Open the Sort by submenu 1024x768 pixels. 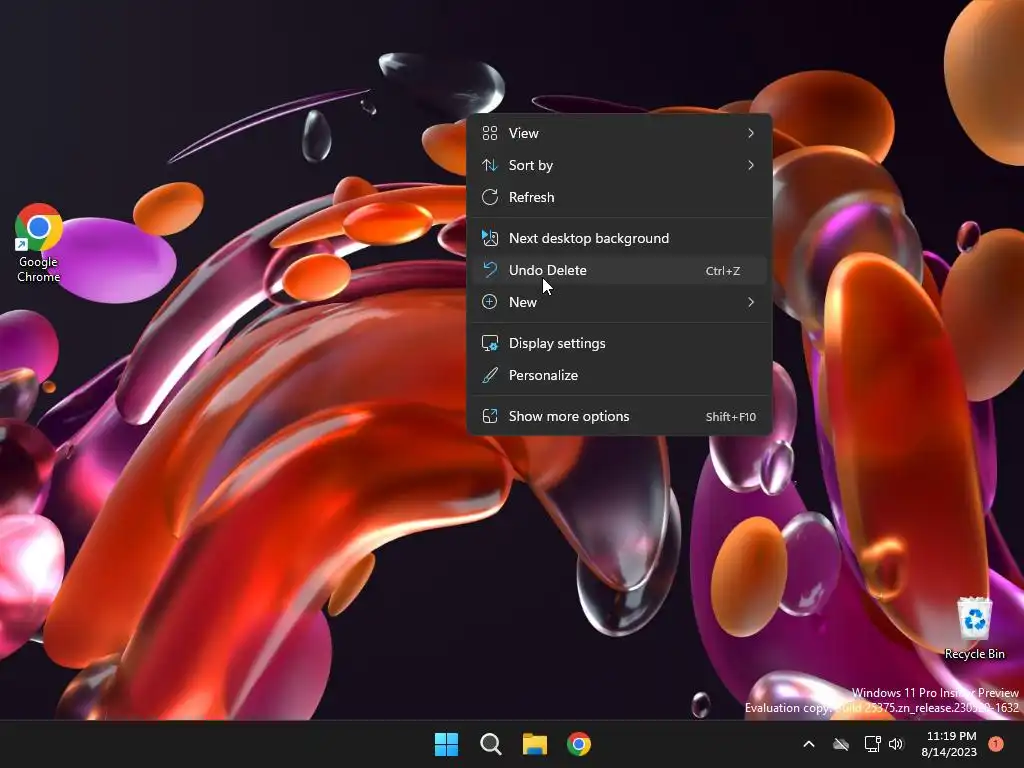tap(619, 165)
